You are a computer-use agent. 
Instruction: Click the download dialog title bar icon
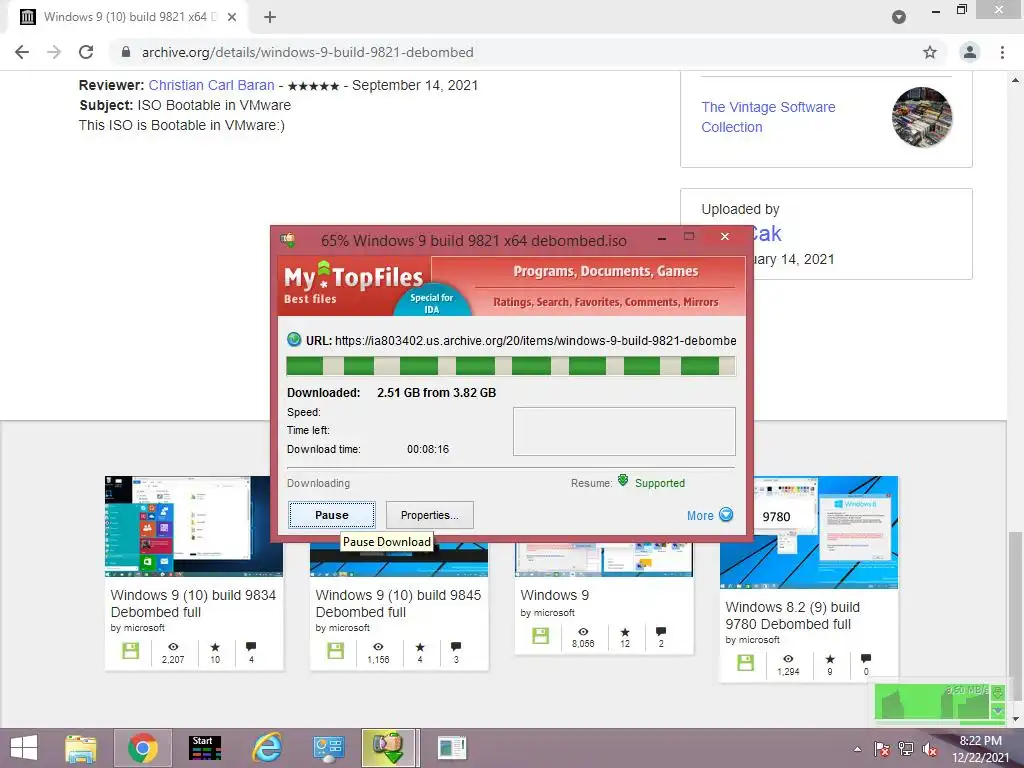pos(288,240)
